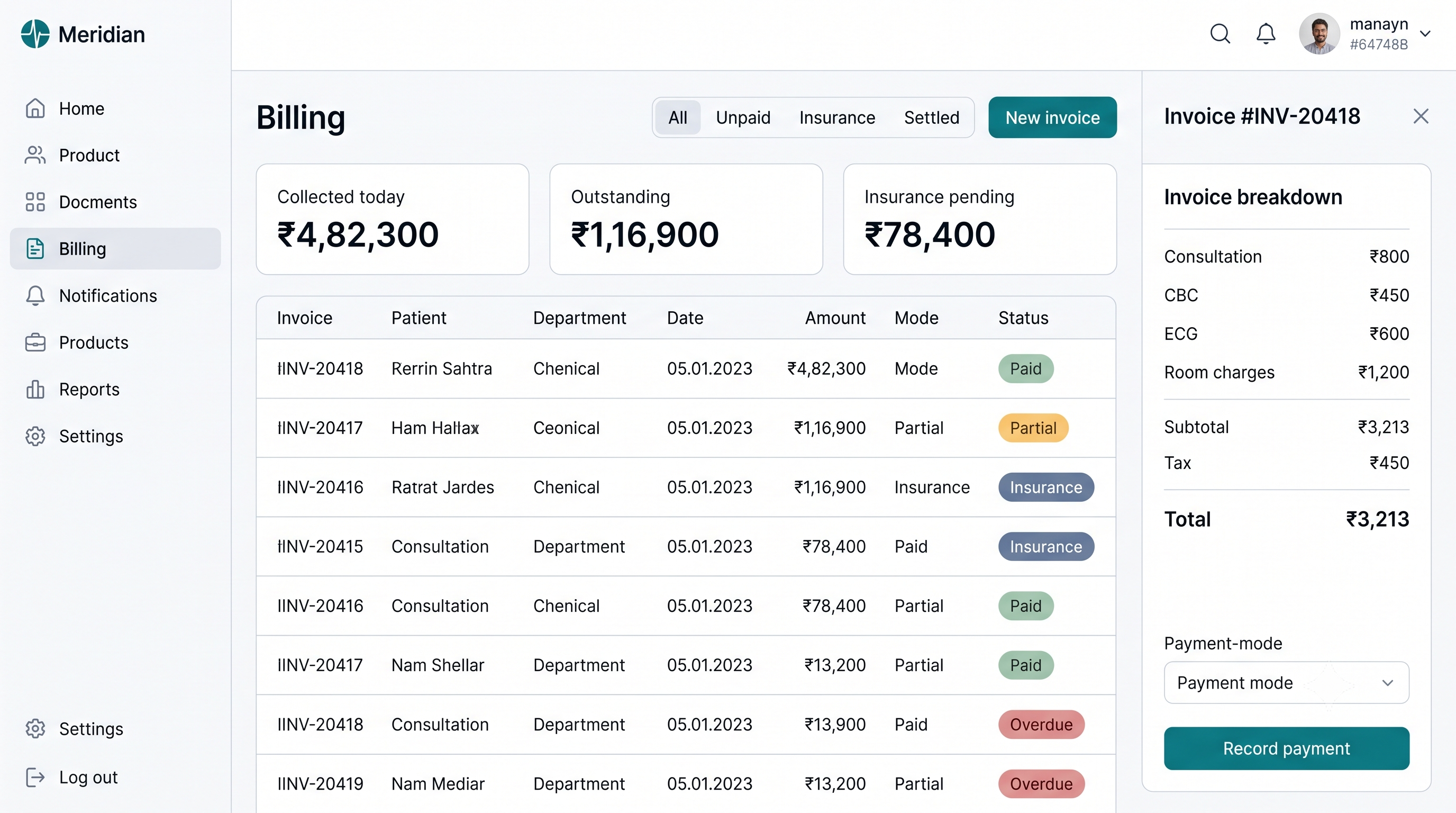
Task: Click the Billing document icon
Action: [35, 249]
